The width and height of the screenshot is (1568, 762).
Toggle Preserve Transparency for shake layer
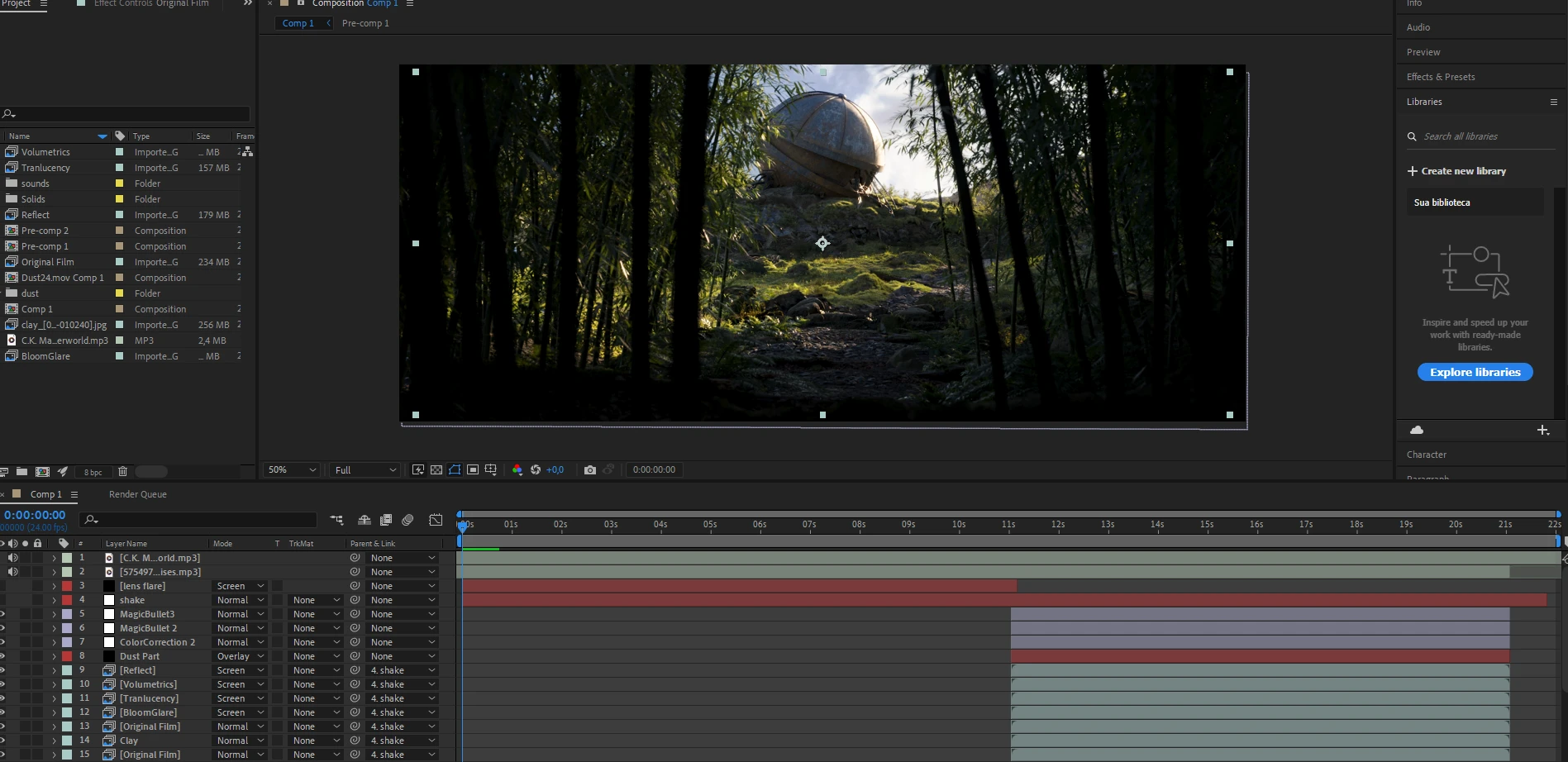click(278, 600)
